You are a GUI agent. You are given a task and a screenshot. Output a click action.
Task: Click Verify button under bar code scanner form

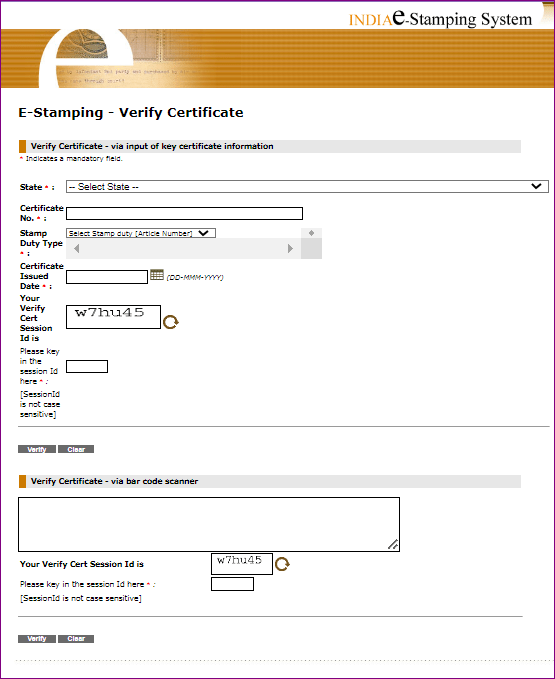pyautogui.click(x=37, y=639)
